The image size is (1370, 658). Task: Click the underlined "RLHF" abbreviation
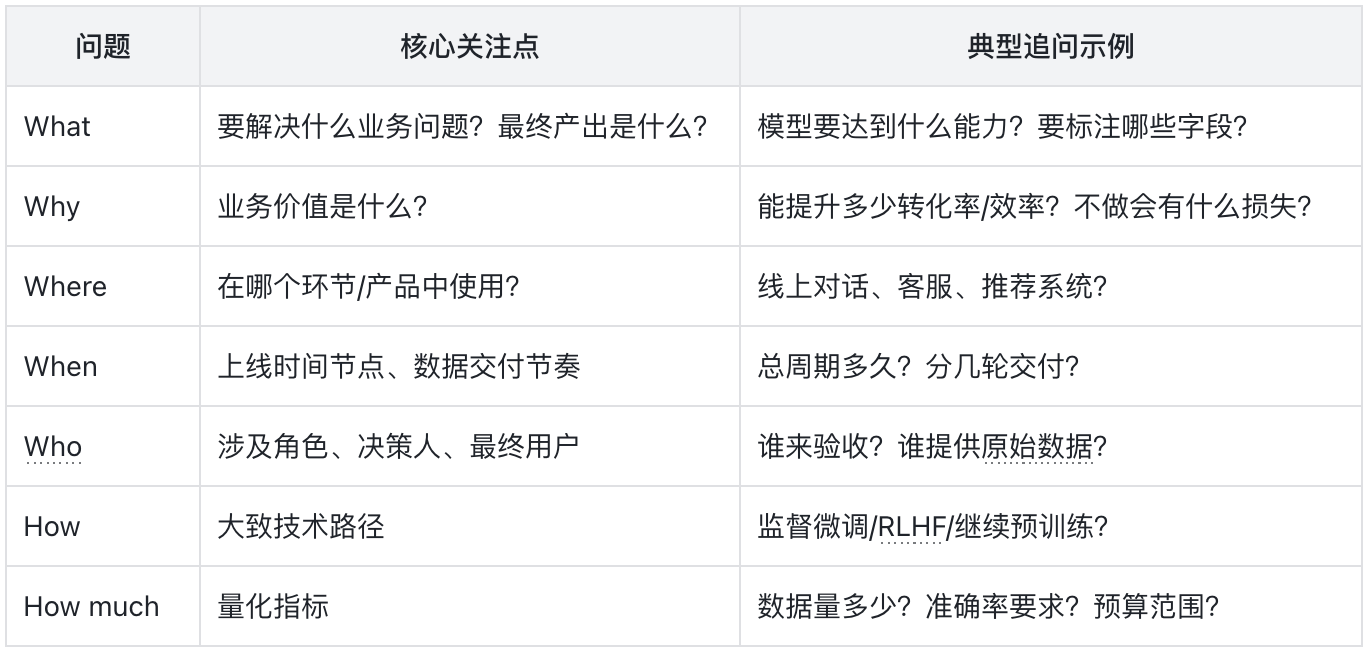(909, 527)
